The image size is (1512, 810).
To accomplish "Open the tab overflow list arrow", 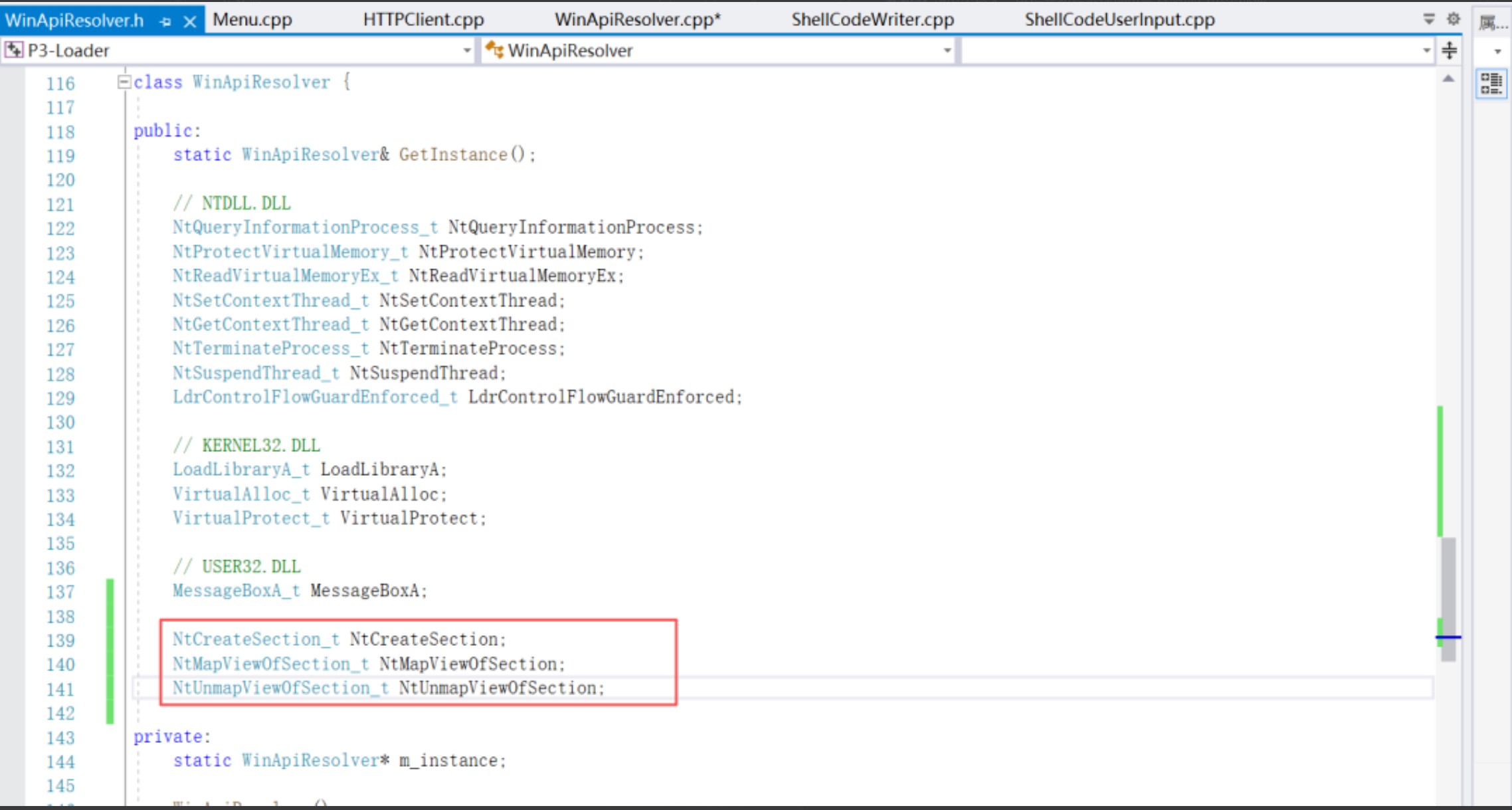I will (x=1429, y=19).
